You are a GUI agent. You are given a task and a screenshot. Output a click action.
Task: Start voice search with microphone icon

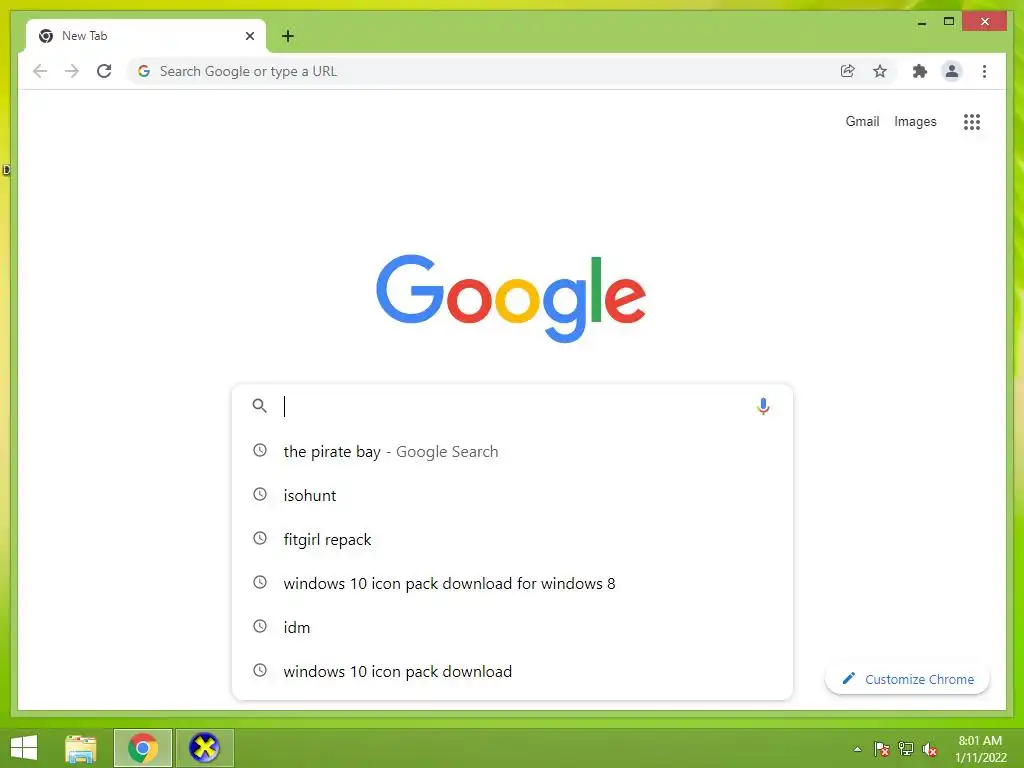763,406
